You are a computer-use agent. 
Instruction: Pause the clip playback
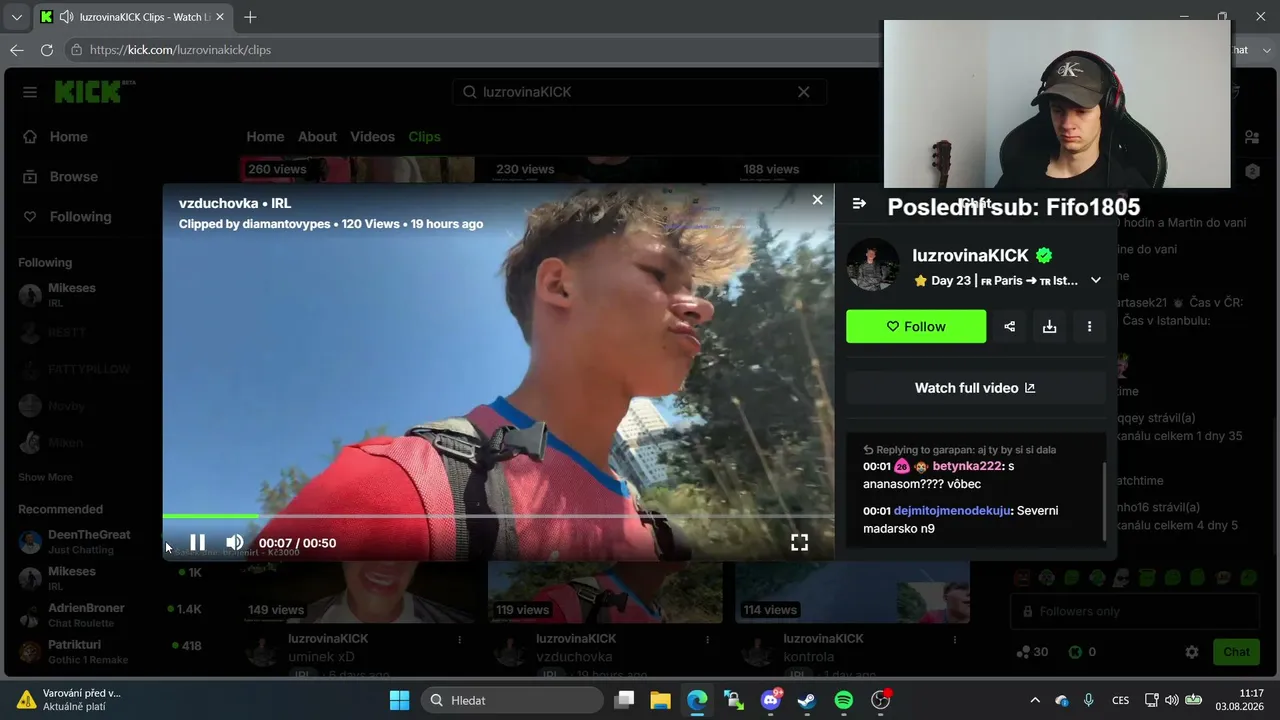[197, 543]
